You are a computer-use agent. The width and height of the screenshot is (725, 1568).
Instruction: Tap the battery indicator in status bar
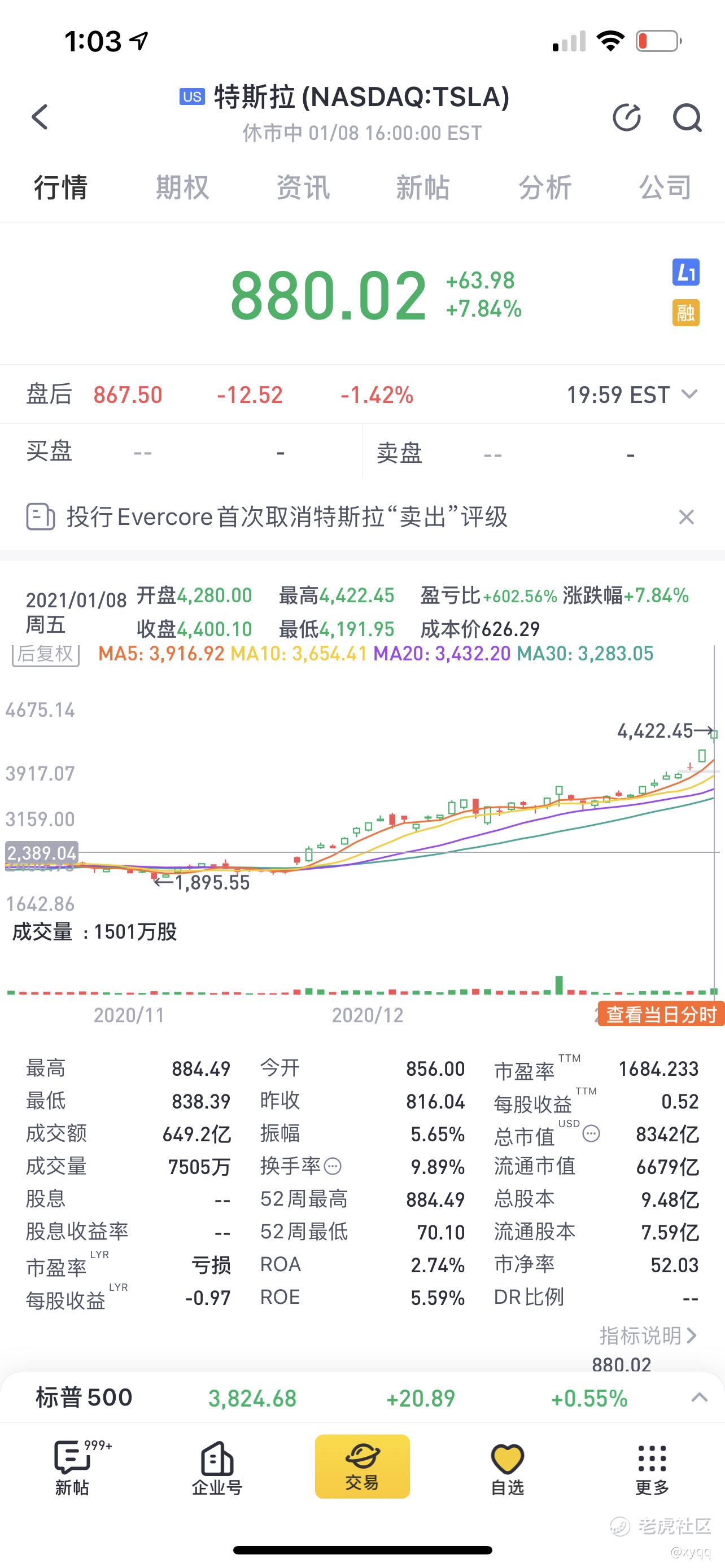point(660,41)
